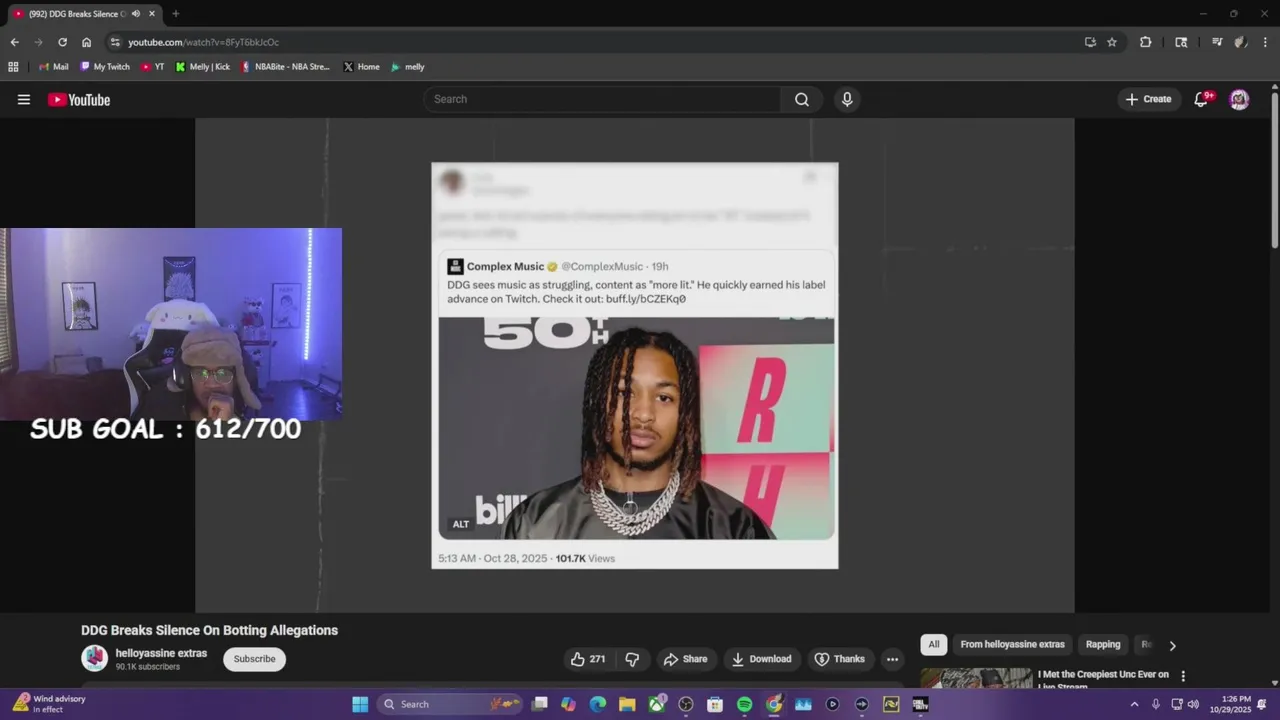Click the Download button
1280x720 pixels.
[762, 659]
